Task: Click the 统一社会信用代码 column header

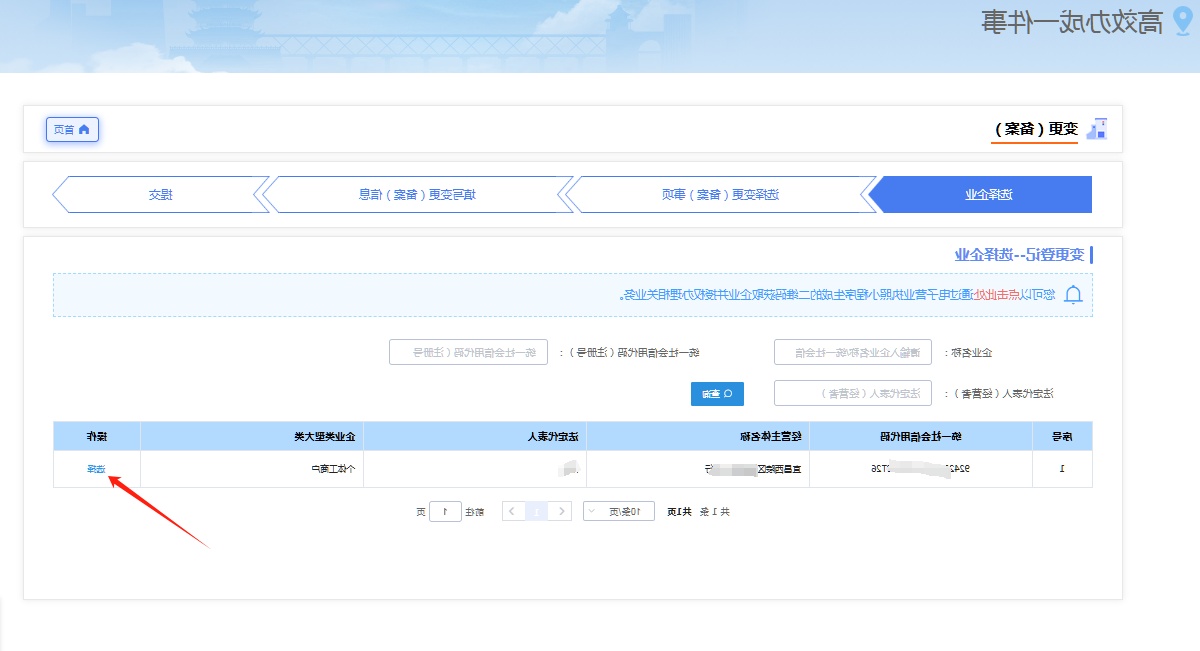Action: click(x=921, y=437)
